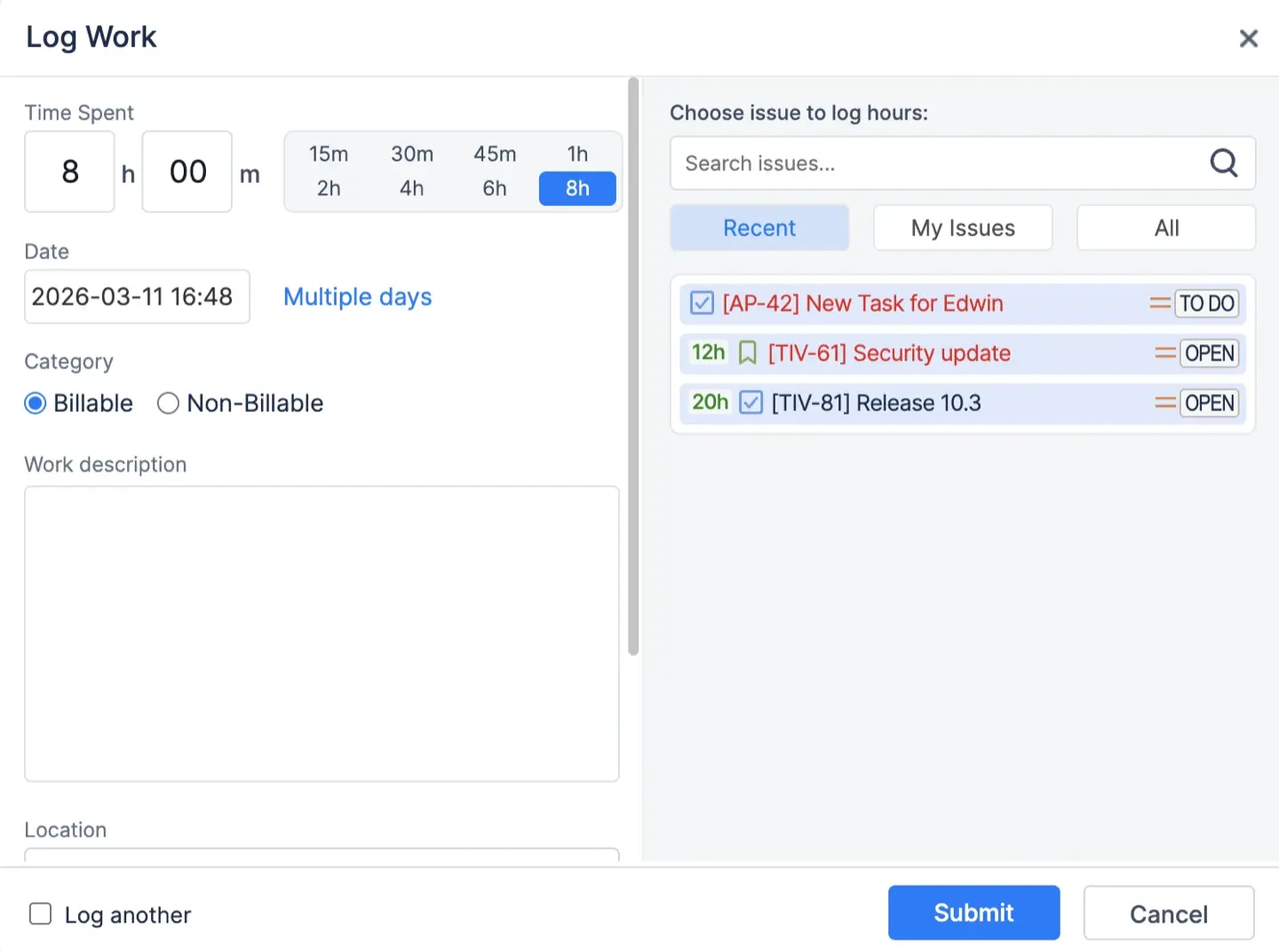
Task: Click the task type icon beside [AP-42]
Action: (x=701, y=303)
